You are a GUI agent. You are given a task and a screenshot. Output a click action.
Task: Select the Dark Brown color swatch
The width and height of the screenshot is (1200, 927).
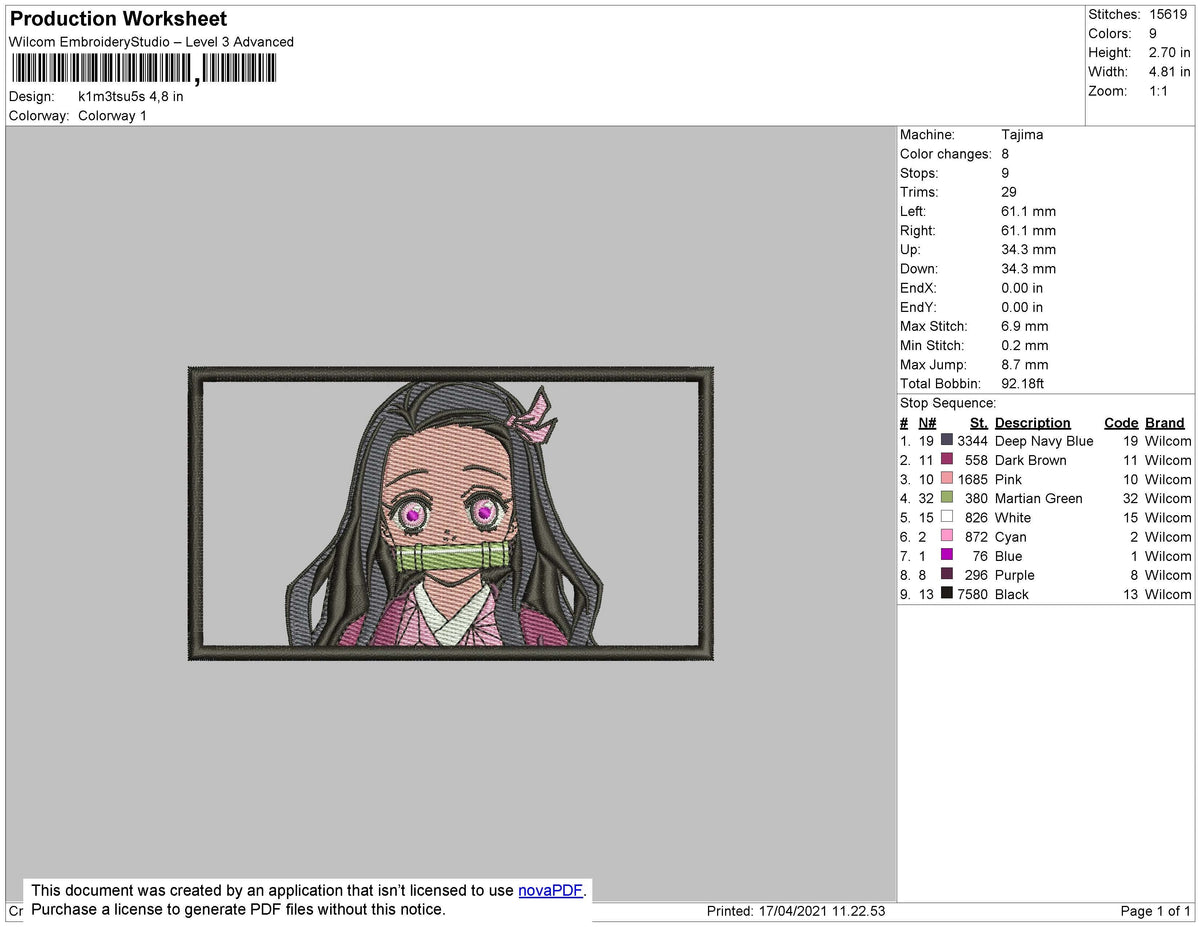949,460
